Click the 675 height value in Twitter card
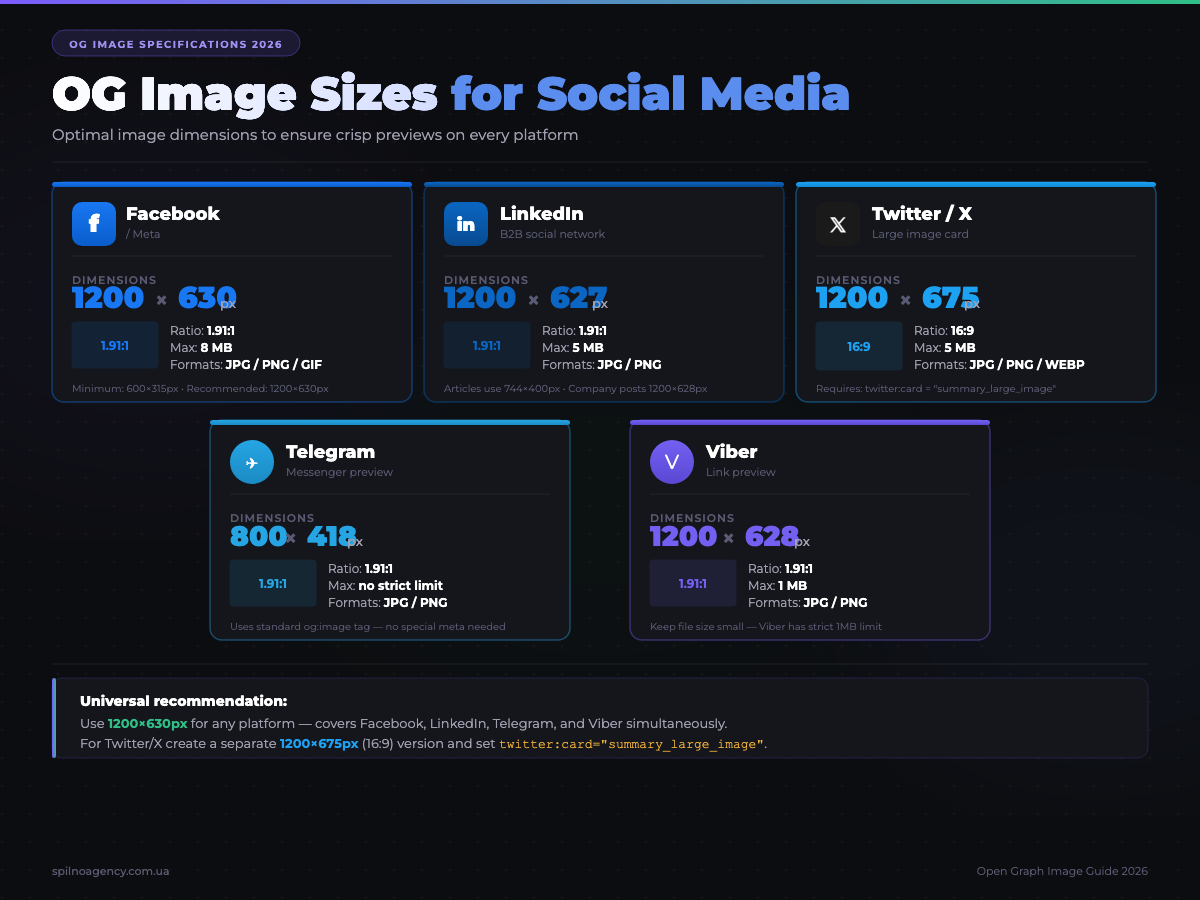Viewport: 1200px width, 900px height. point(950,298)
